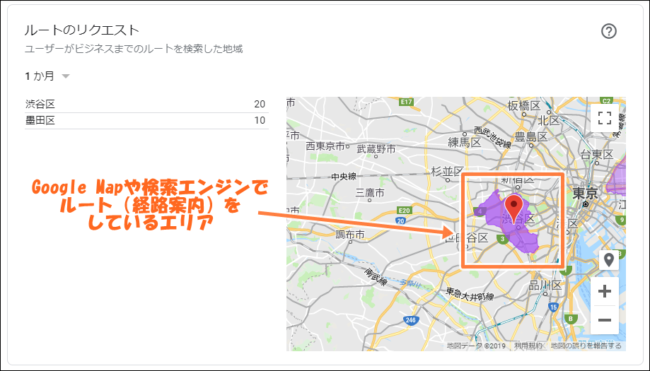Click the 武蔵野市 label on map

point(376,148)
